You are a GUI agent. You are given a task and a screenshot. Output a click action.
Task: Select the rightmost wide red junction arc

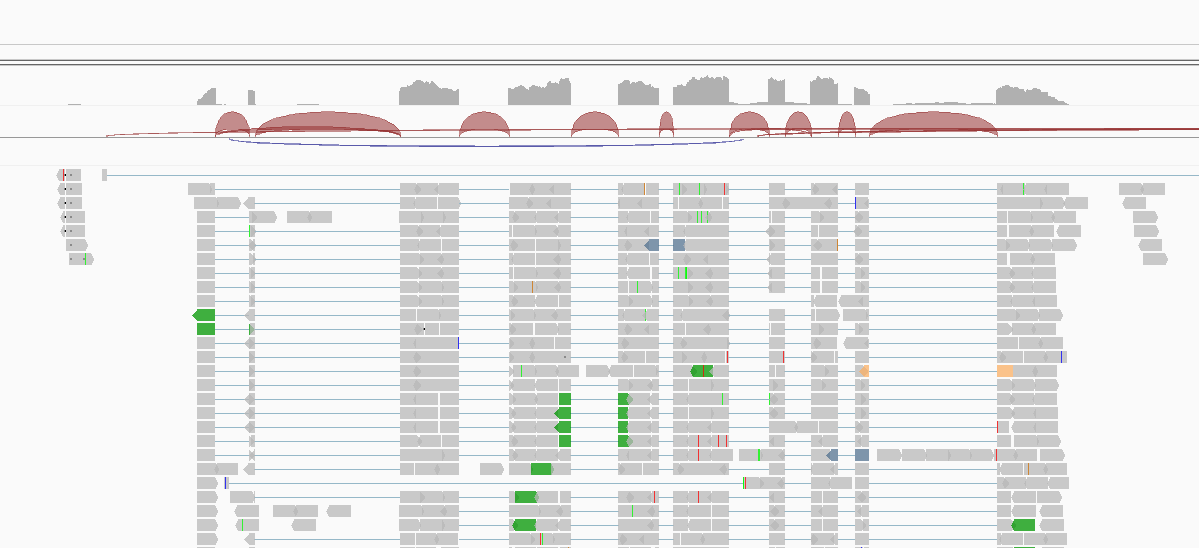(933, 120)
